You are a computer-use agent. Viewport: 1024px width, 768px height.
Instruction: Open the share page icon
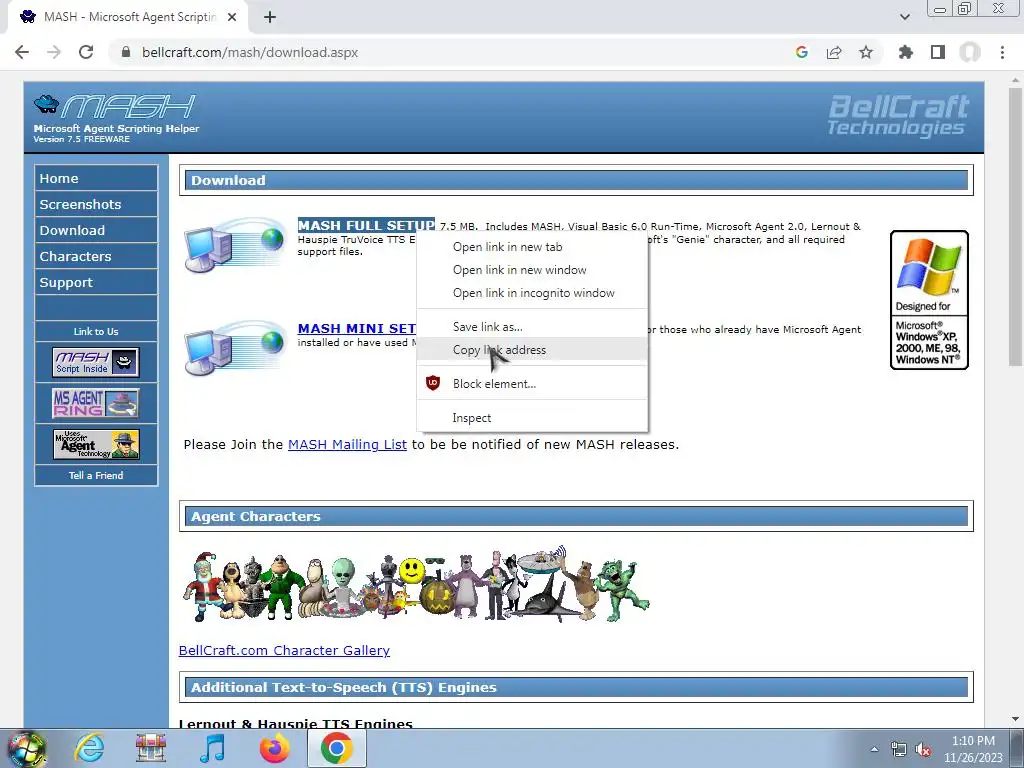point(834,52)
